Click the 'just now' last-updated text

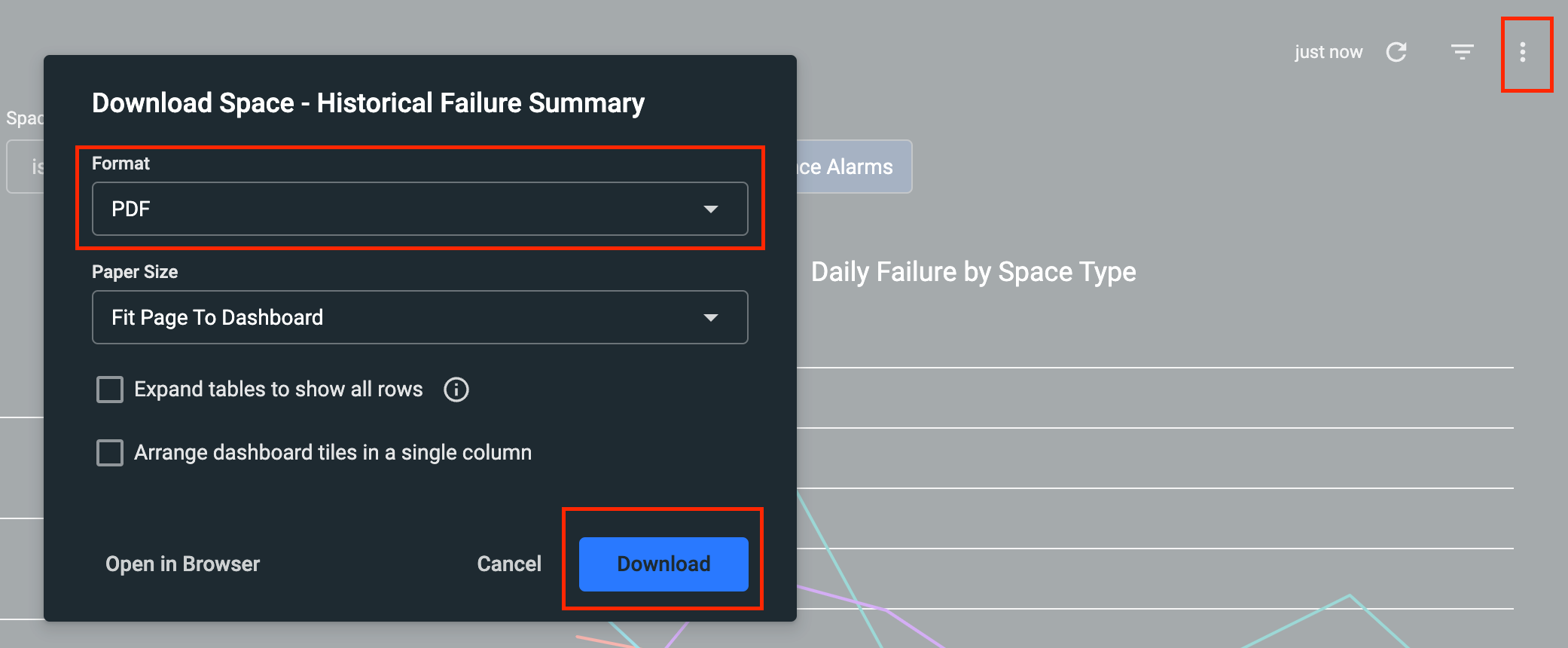tap(1329, 52)
